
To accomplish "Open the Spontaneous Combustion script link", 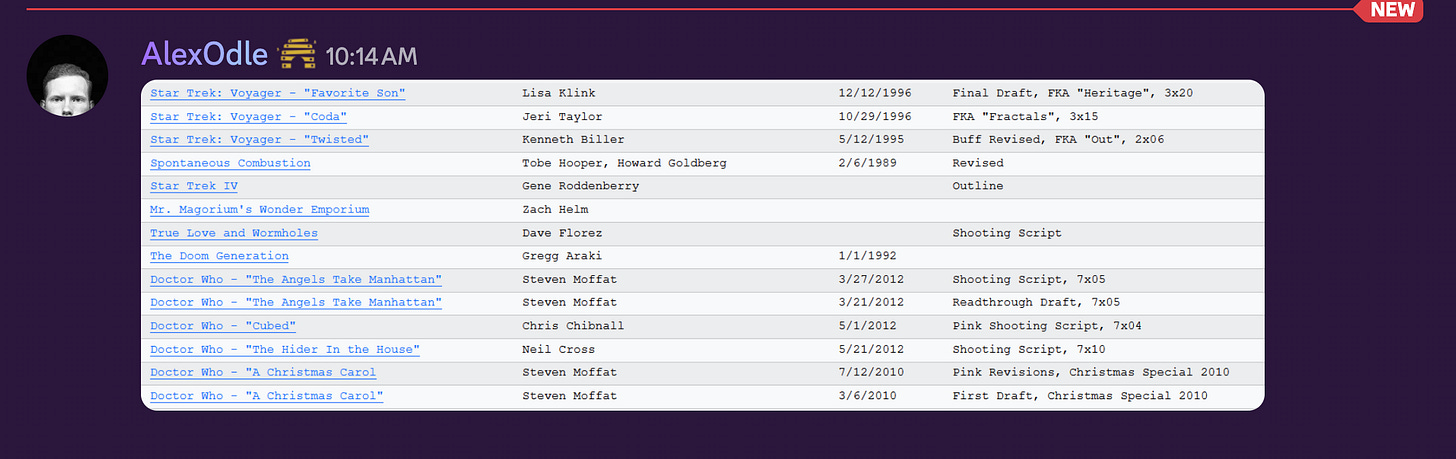I will 230,163.
